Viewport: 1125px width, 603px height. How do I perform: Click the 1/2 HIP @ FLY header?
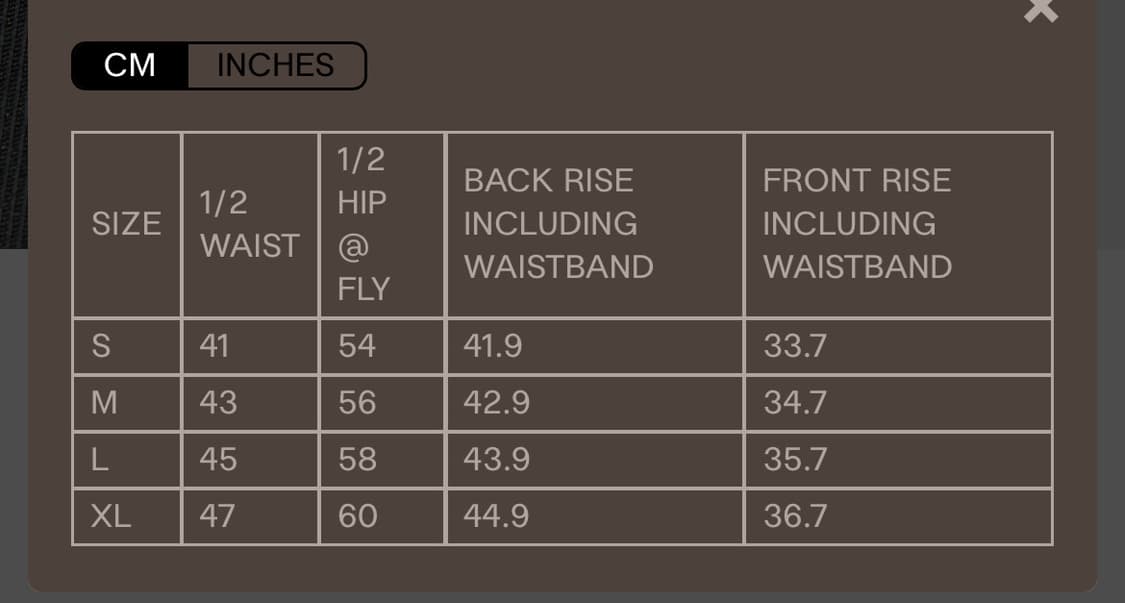tap(362, 224)
